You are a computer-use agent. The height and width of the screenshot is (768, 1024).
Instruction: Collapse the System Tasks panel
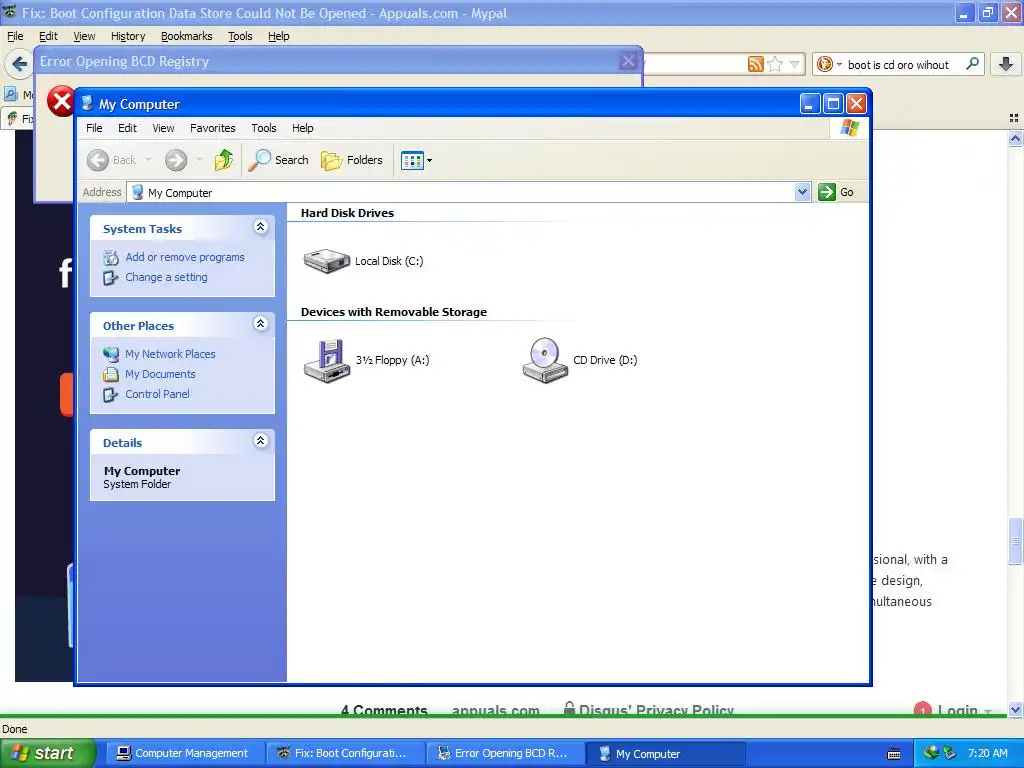[260, 227]
